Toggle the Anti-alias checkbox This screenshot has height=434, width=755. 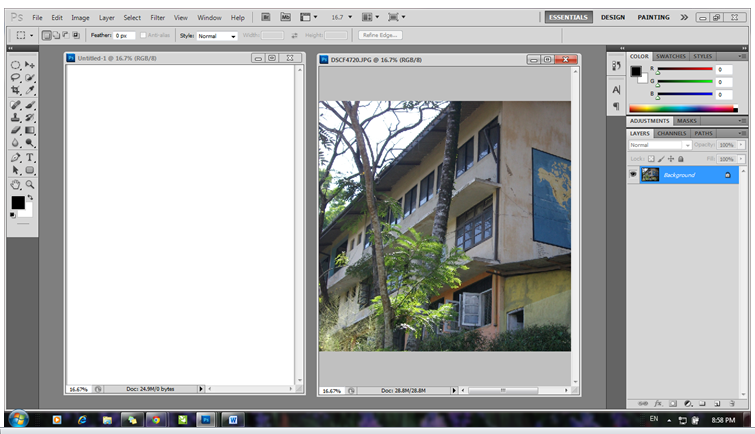143,35
